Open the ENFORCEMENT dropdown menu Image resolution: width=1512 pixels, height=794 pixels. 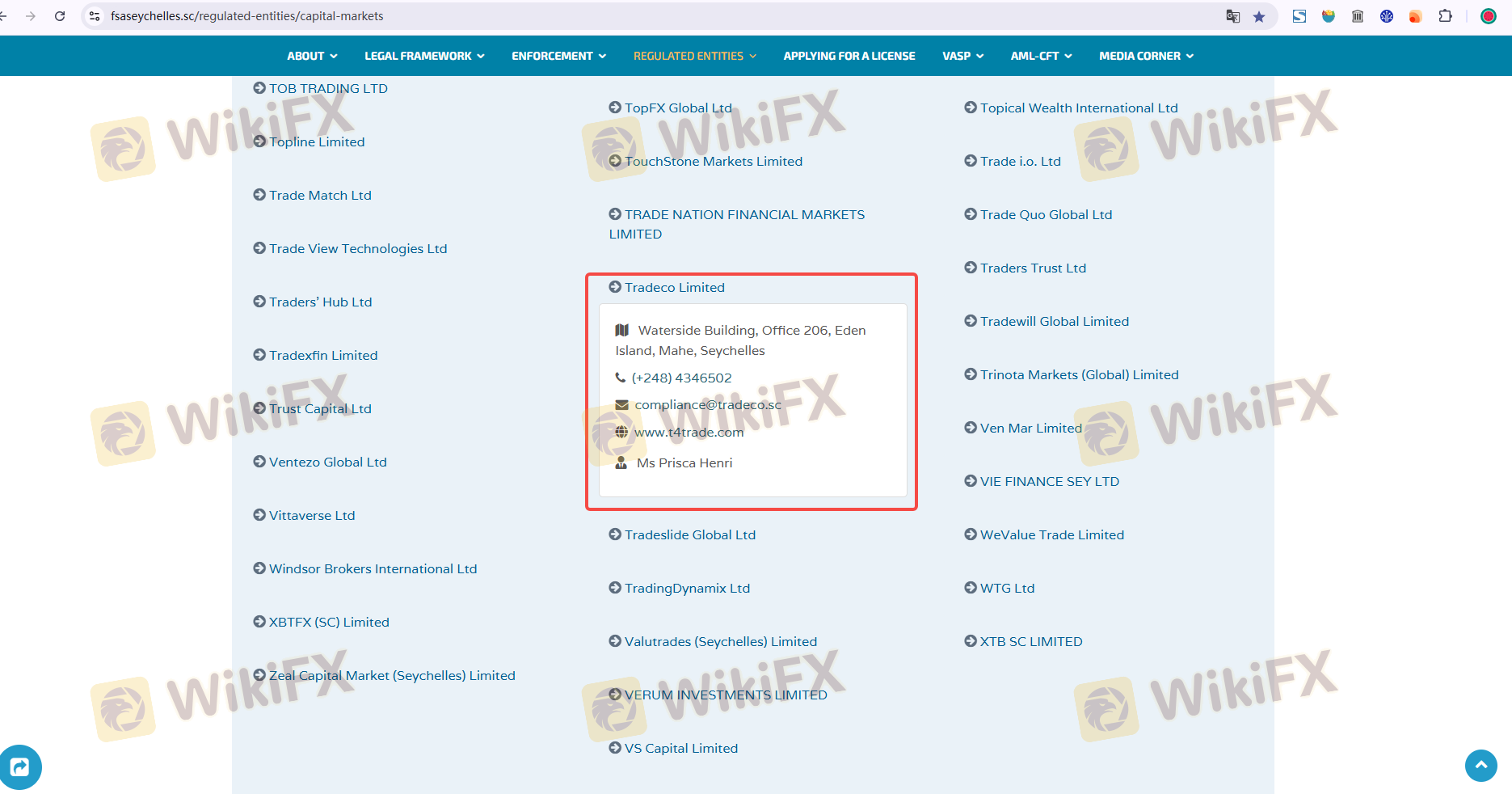(558, 56)
